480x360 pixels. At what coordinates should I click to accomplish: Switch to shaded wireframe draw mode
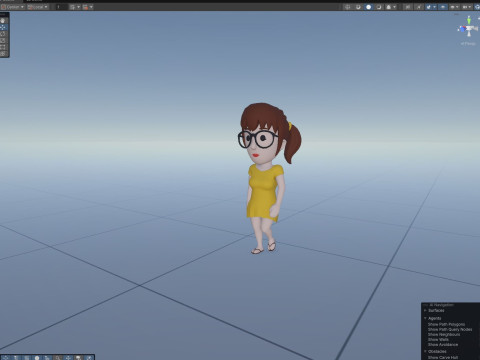click(x=358, y=7)
